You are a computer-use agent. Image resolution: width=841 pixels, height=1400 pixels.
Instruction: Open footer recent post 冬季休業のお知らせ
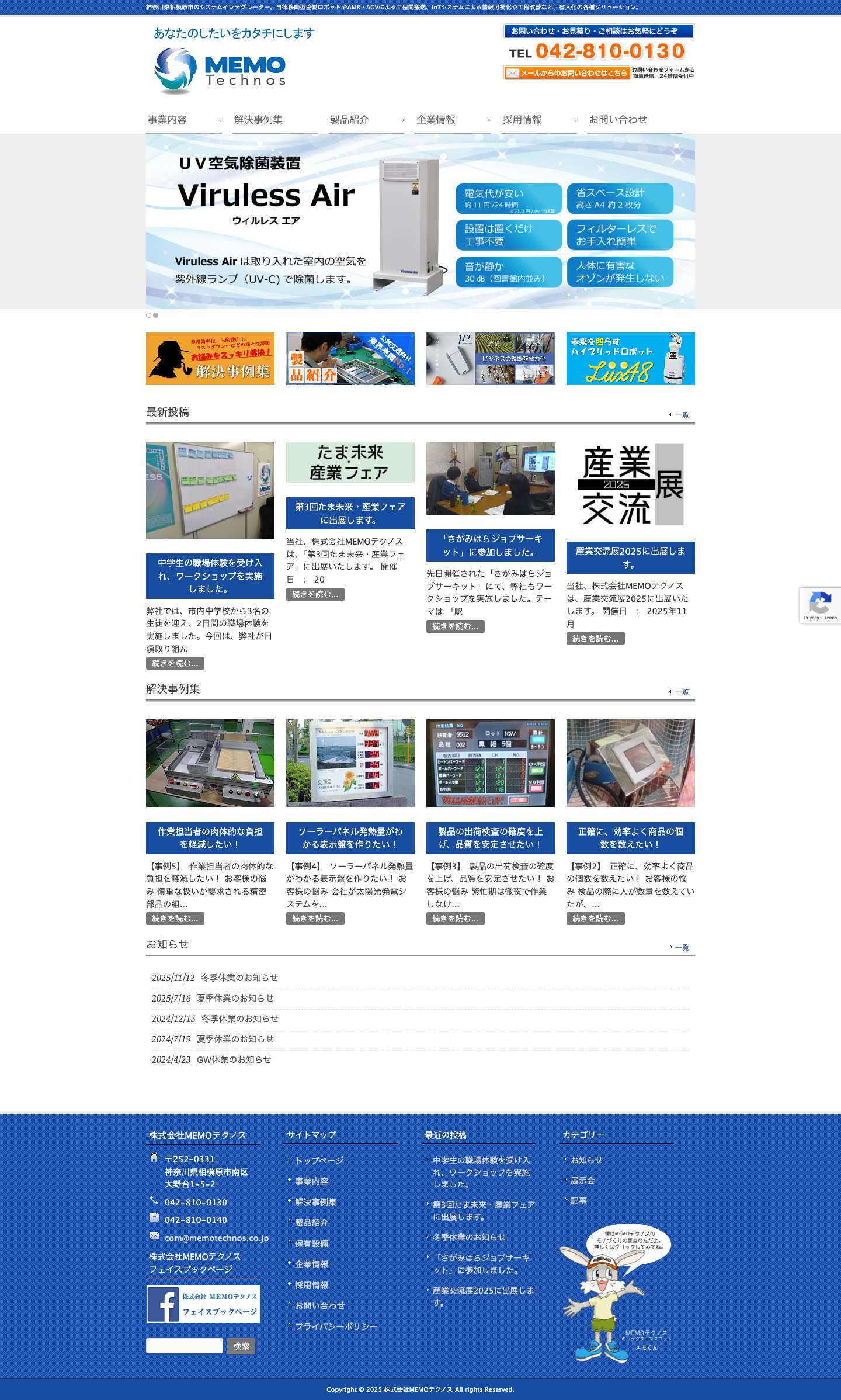(x=469, y=1237)
